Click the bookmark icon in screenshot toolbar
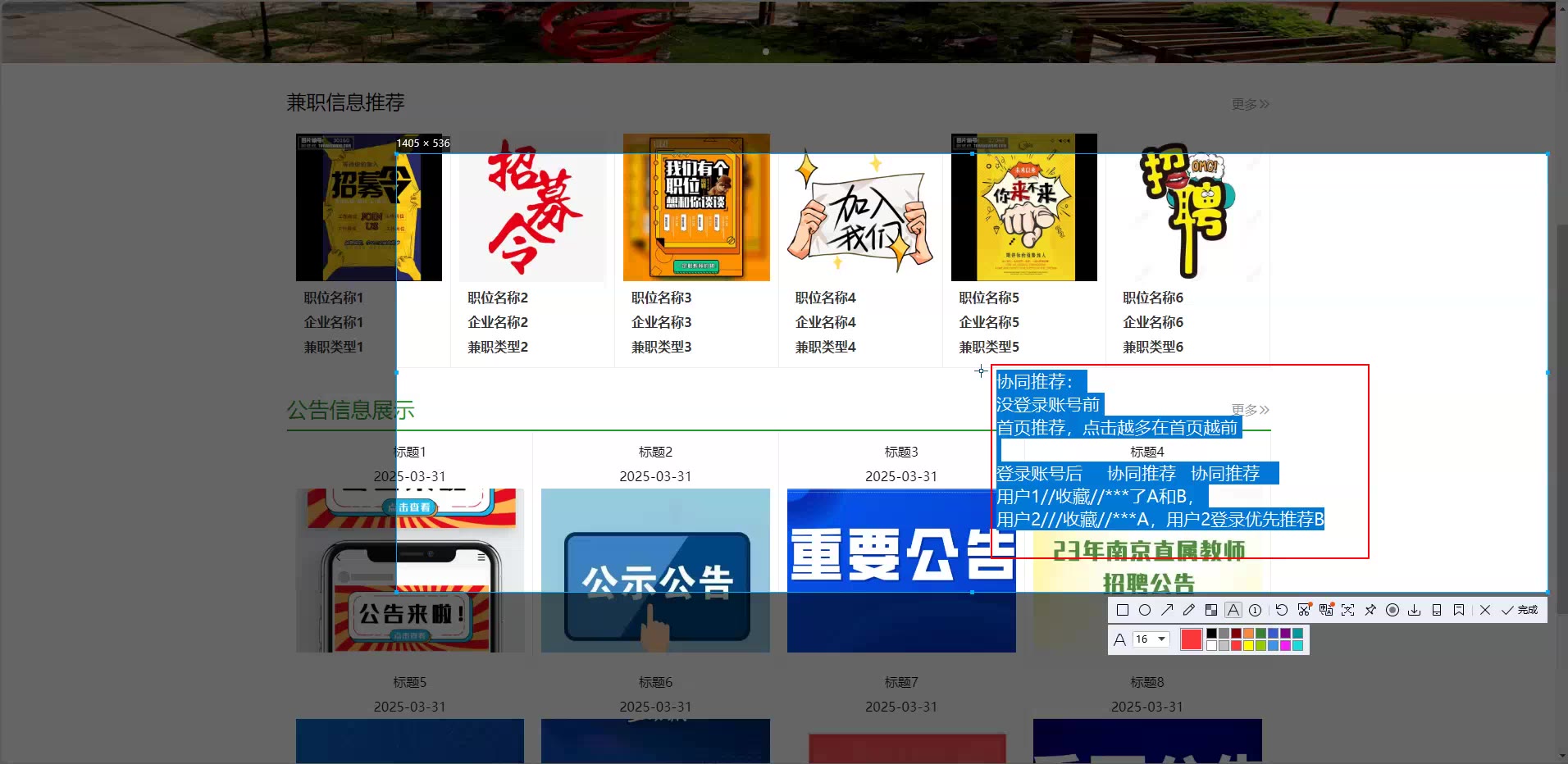This screenshot has height=764, width=1568. pyautogui.click(x=1459, y=610)
